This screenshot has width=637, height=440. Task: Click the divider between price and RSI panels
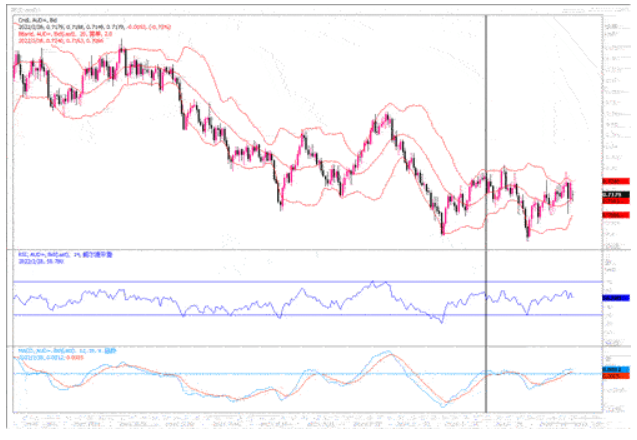click(x=300, y=248)
